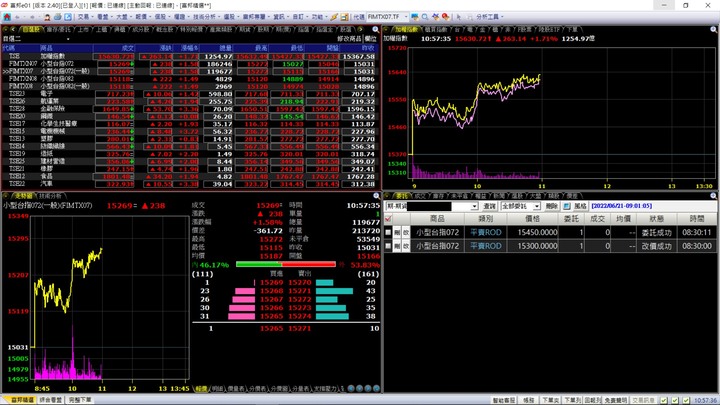720x405 pixels.
Task: Select the TSE23 電子 row
Action: click(189, 94)
